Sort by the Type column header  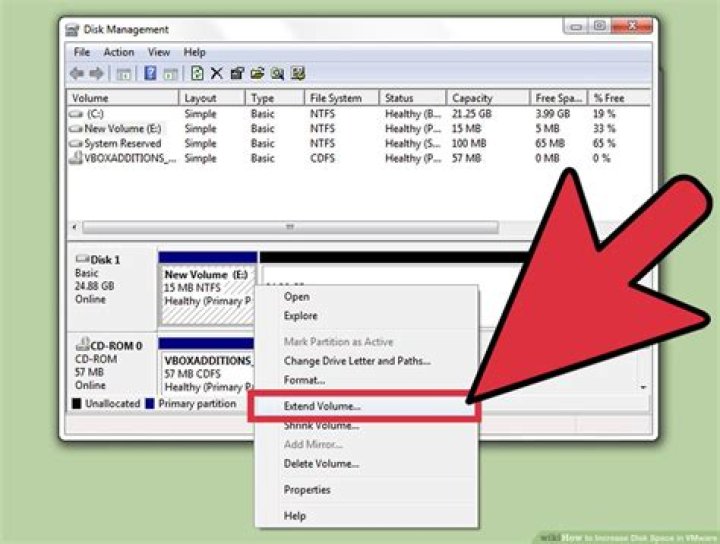275,98
